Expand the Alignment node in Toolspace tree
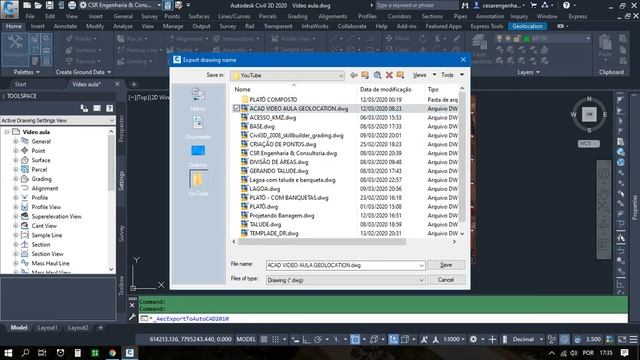The height and width of the screenshot is (360, 640). 16,188
